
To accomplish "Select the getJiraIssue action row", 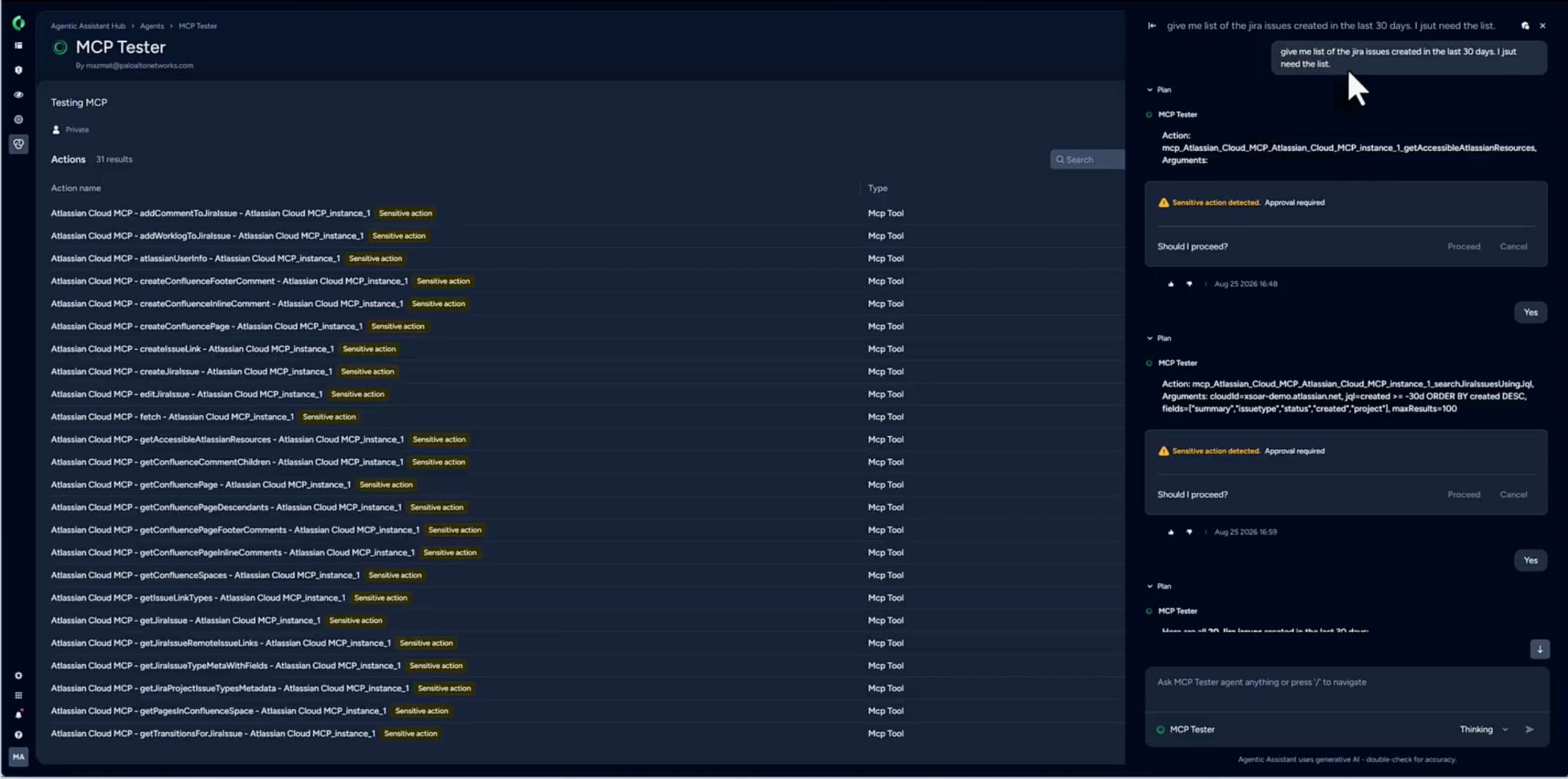I will [586, 621].
